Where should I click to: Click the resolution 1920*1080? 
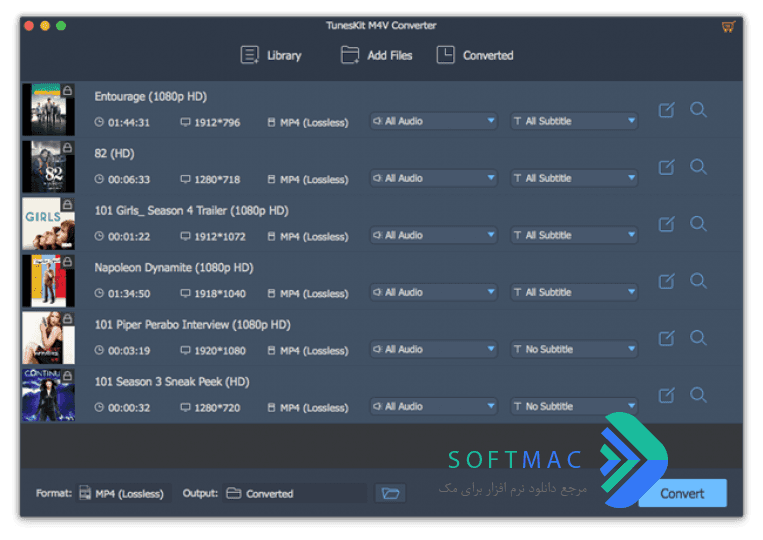(220, 350)
